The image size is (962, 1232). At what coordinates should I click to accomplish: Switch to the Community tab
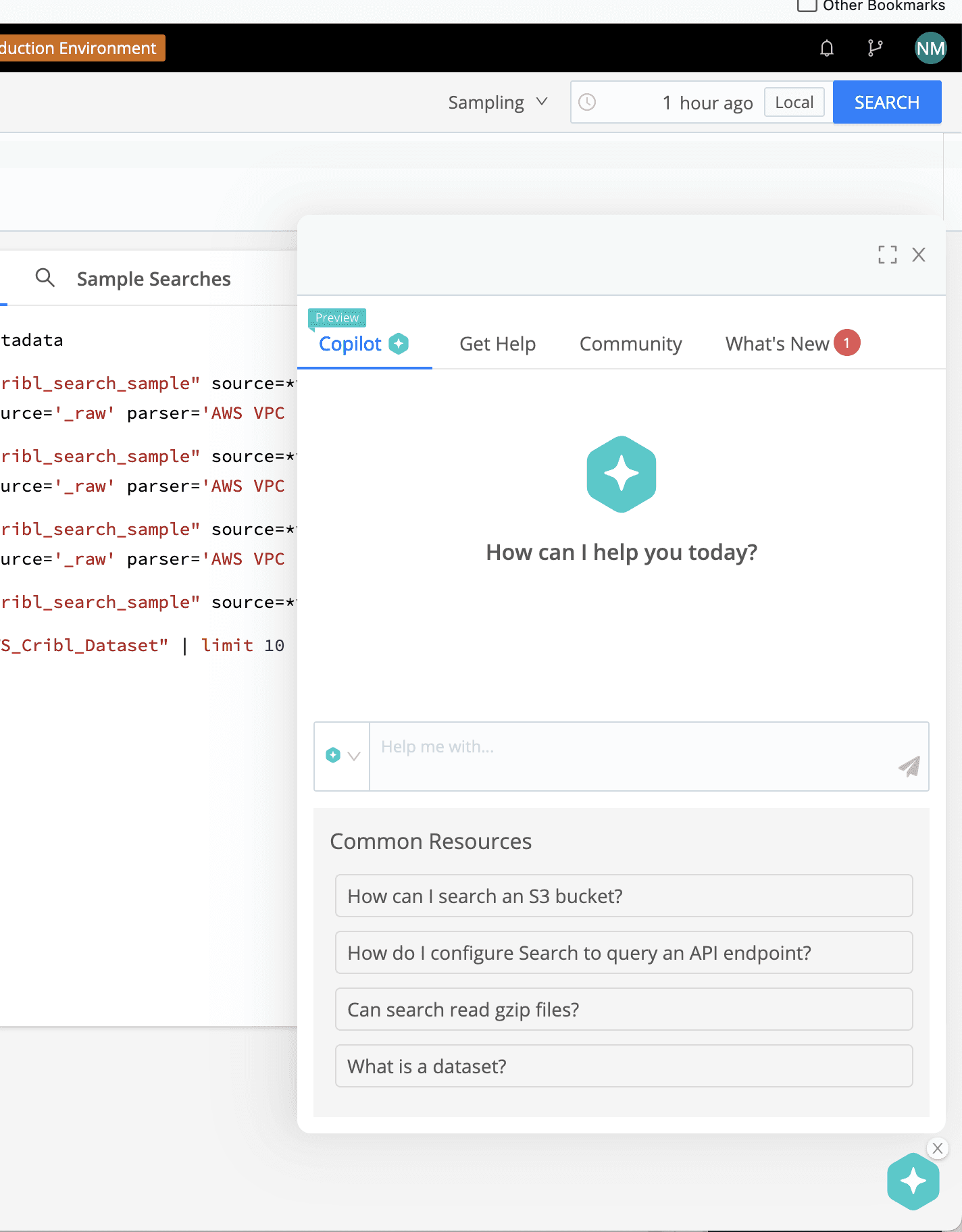[x=630, y=344]
